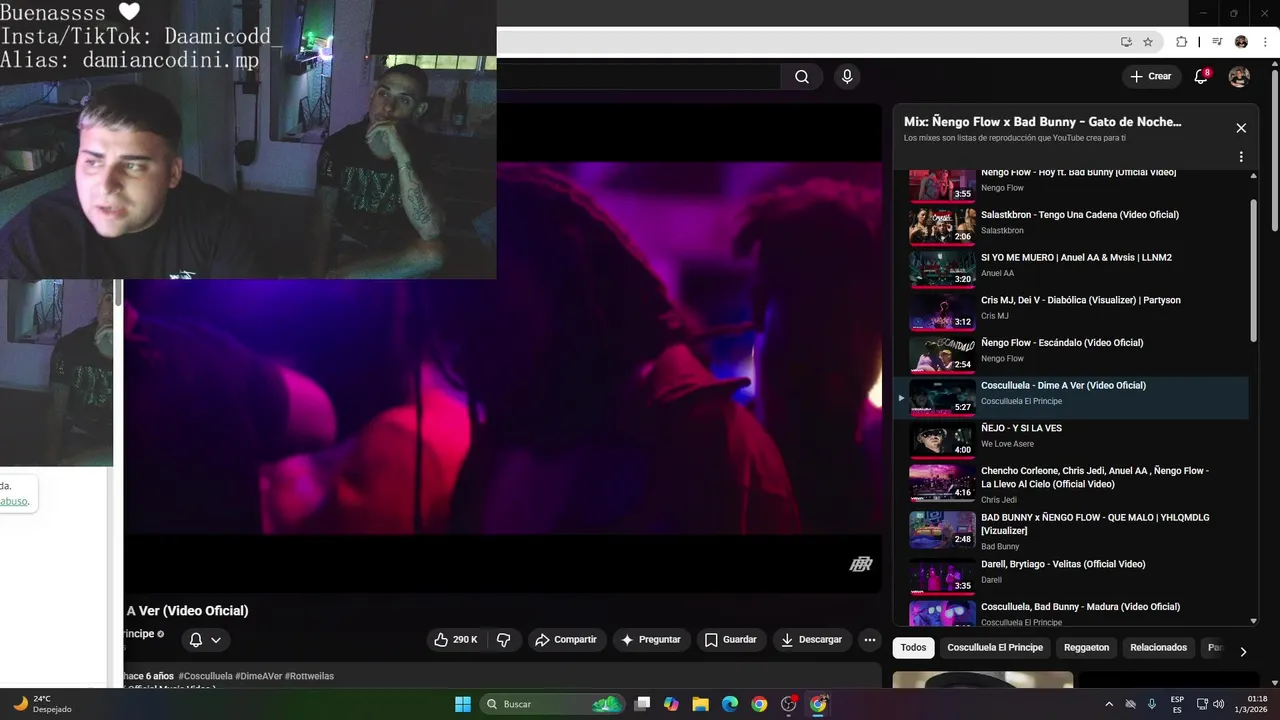Viewport: 1280px width, 720px height.
Task: Bookmark this page with the star icon
Action: 1148,42
